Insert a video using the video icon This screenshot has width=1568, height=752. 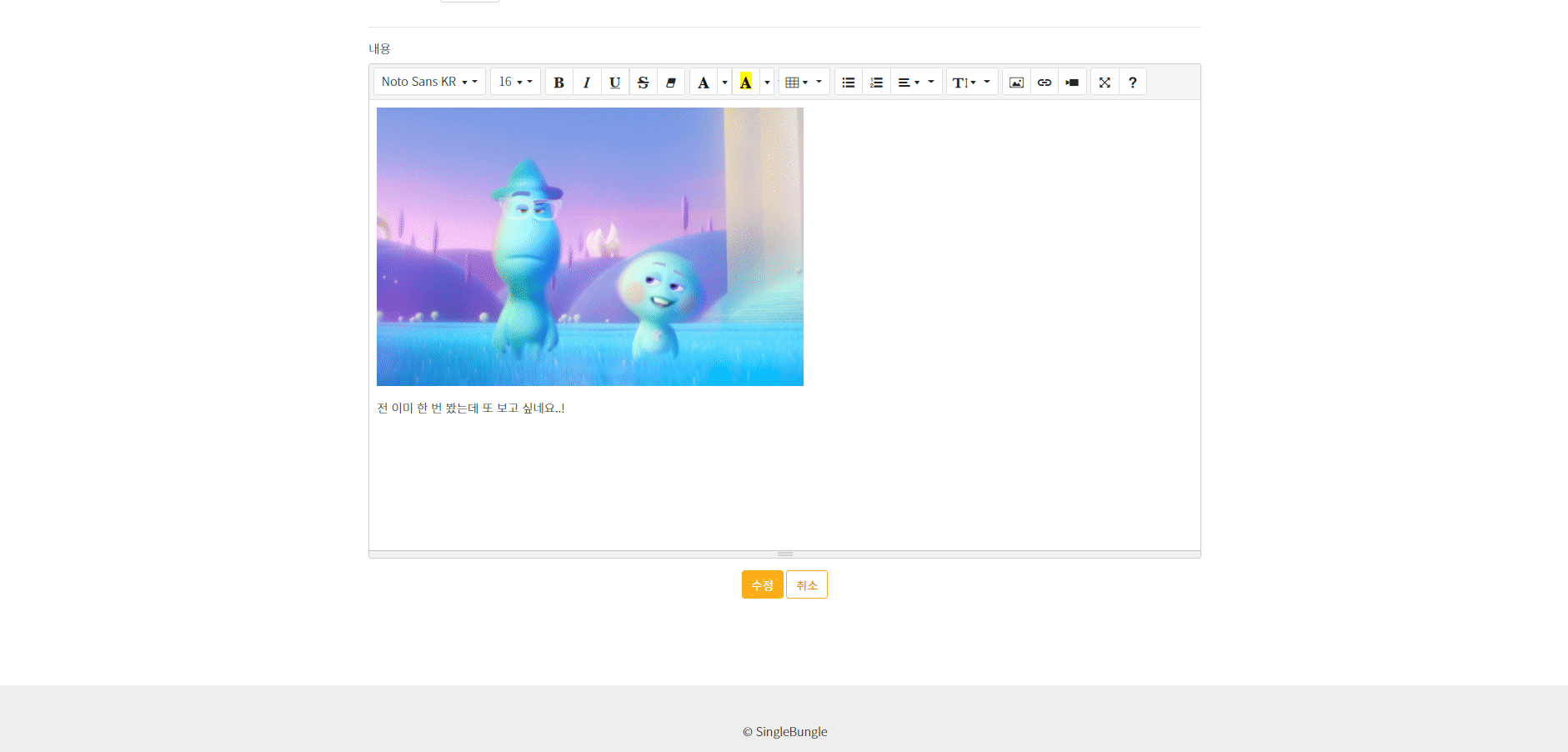(1072, 82)
